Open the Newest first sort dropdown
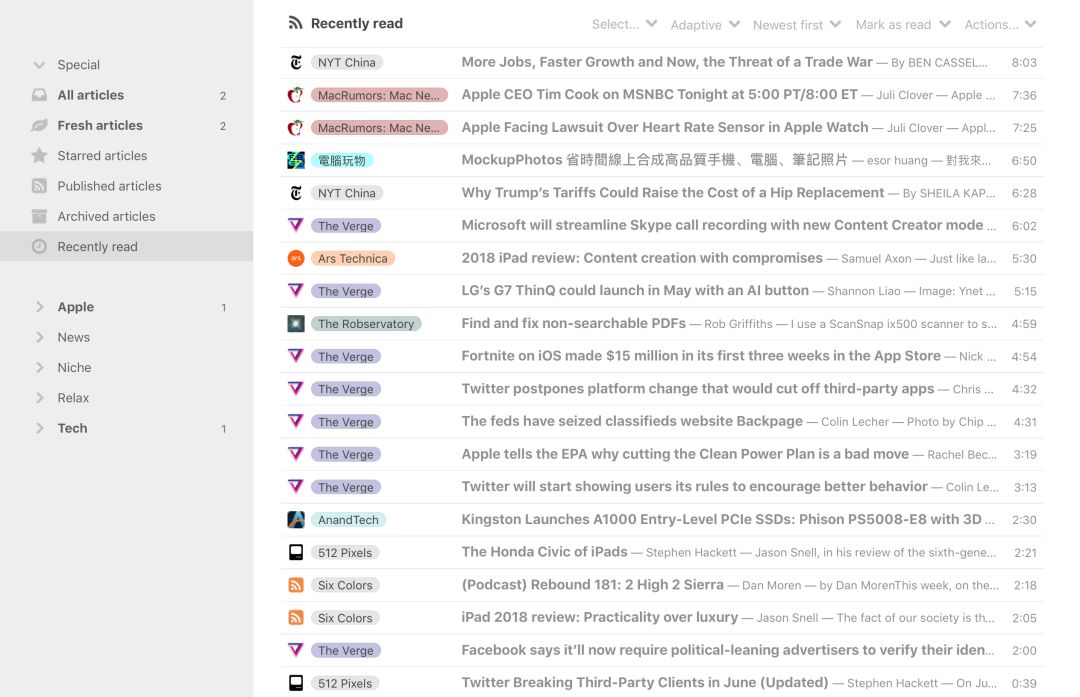 [x=797, y=25]
